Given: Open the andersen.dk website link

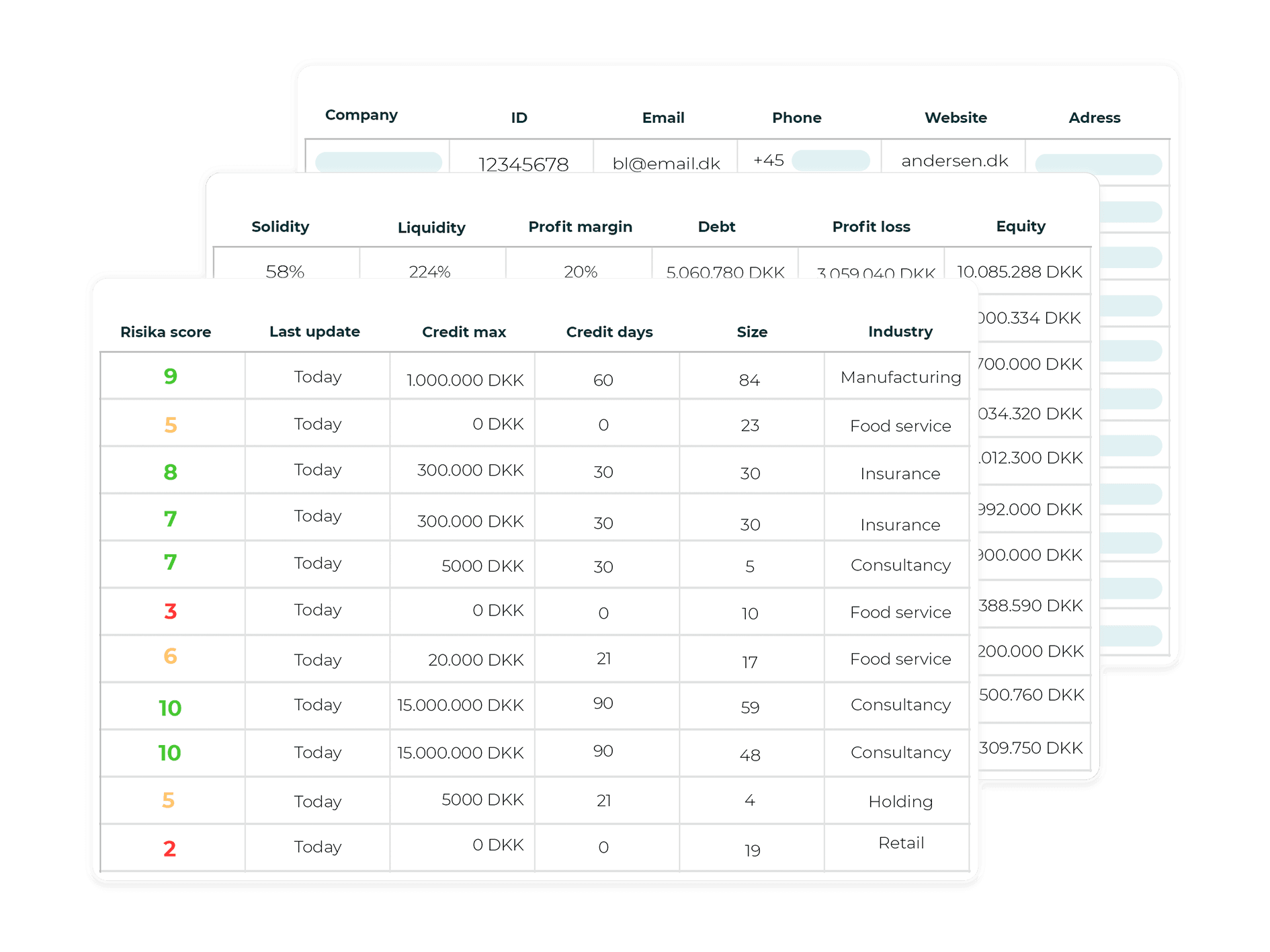Looking at the screenshot, I should tap(954, 161).
